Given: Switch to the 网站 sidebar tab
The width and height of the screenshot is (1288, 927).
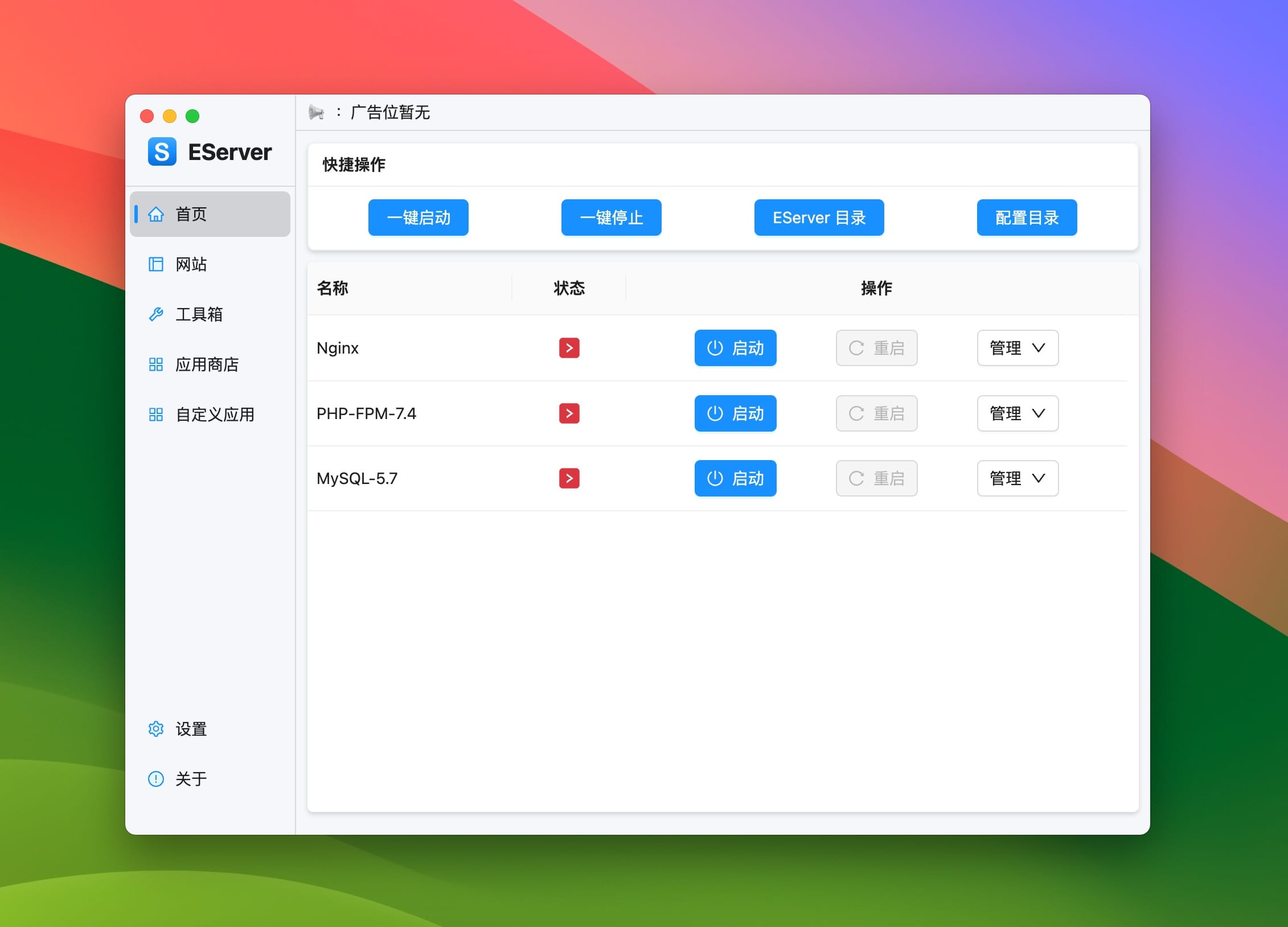Looking at the screenshot, I should click(191, 264).
